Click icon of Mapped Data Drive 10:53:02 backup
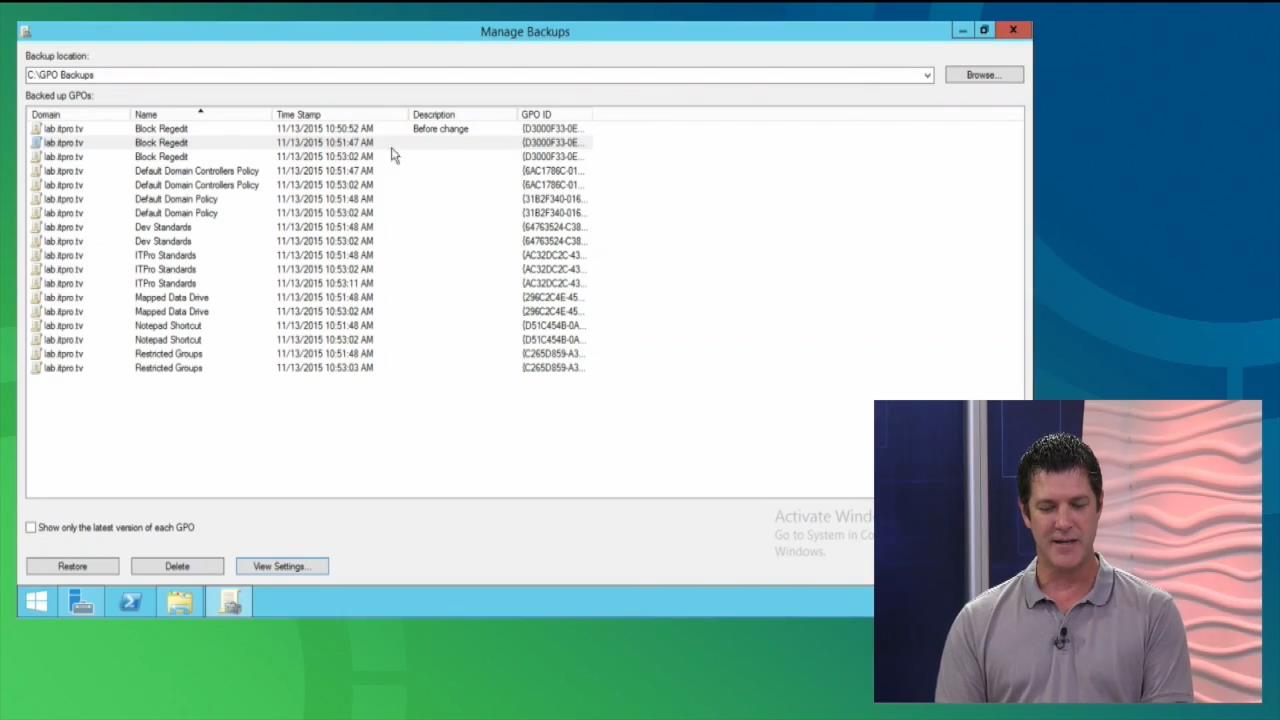Screen dimensions: 1280x720 coord(36,311)
